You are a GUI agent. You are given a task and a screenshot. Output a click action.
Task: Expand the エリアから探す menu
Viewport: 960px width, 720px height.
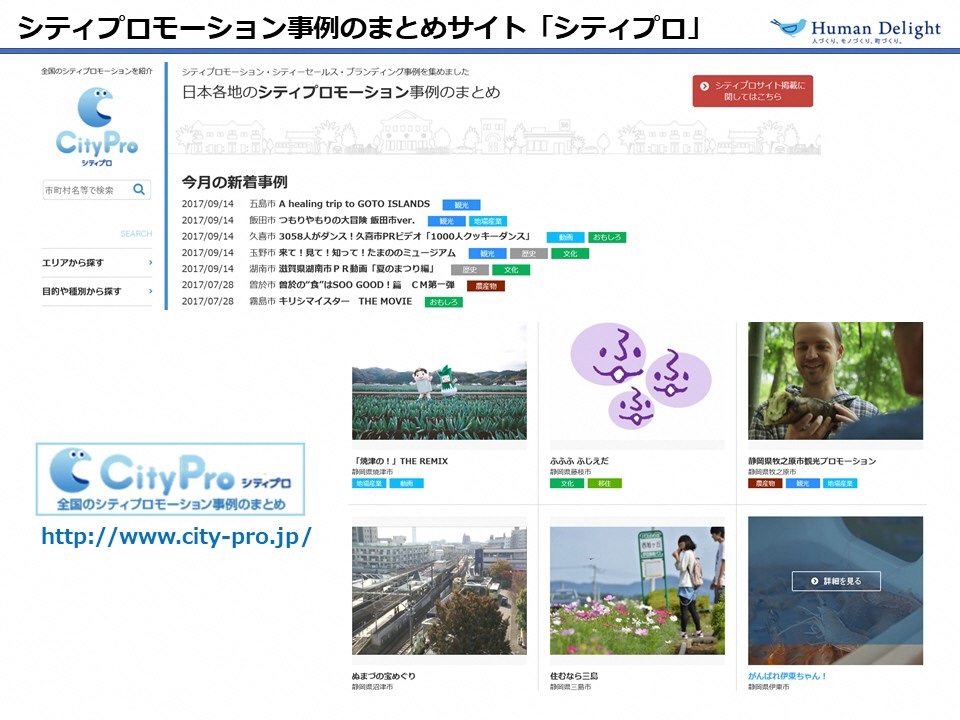tap(97, 263)
